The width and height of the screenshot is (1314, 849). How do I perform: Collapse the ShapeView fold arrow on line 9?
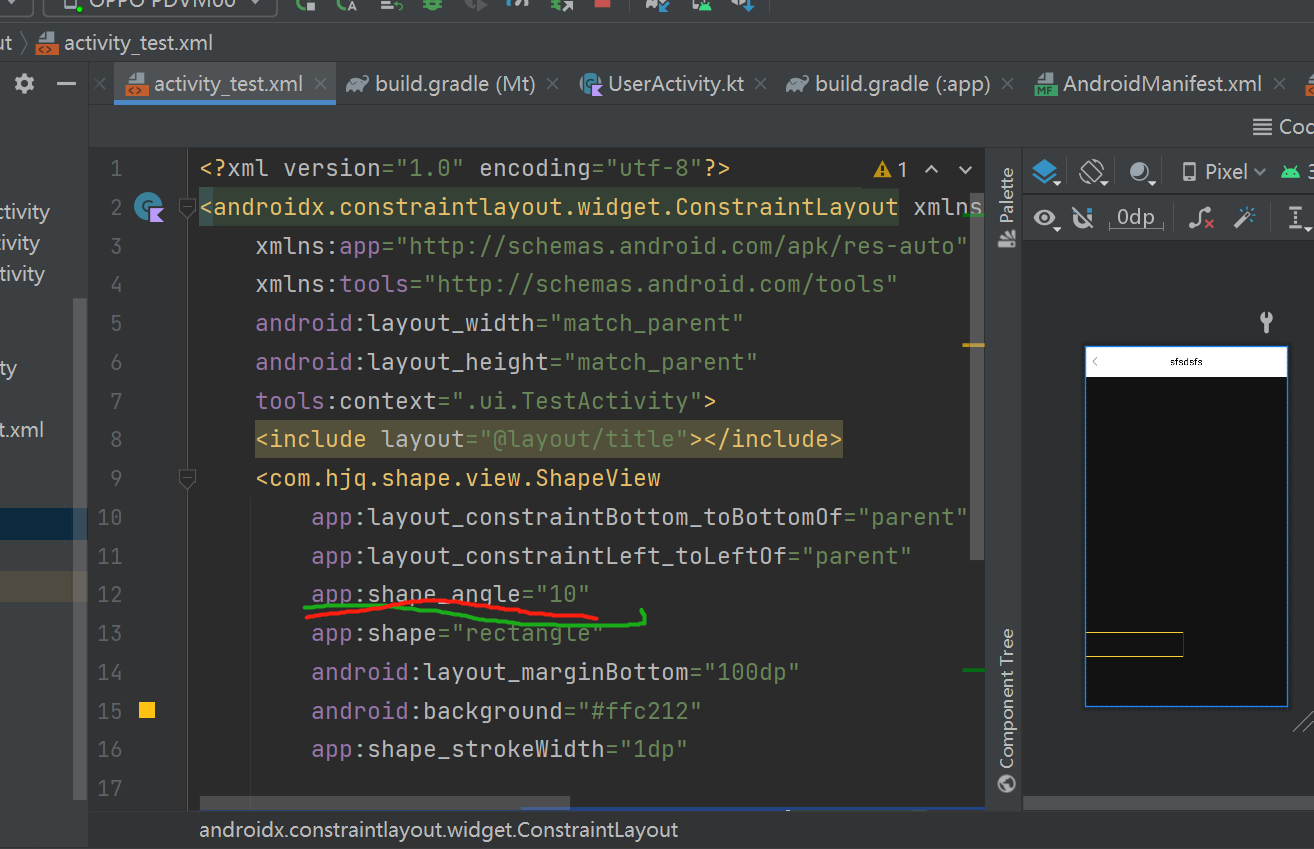coord(186,478)
